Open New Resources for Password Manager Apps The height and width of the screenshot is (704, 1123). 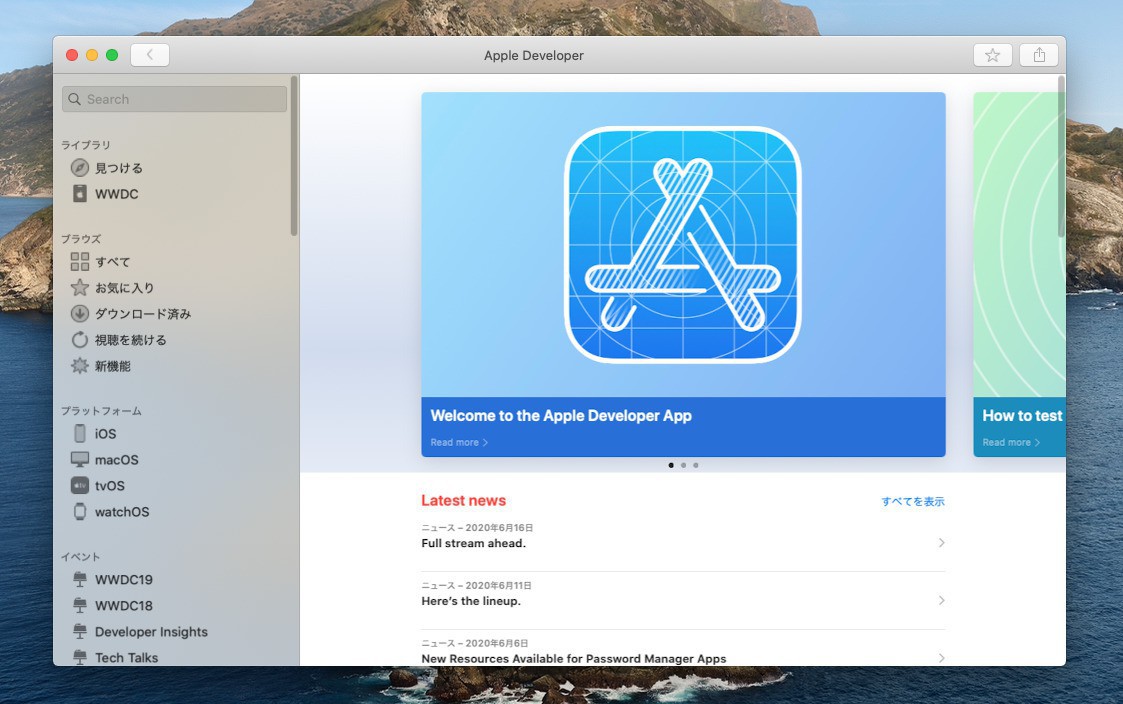683,650
